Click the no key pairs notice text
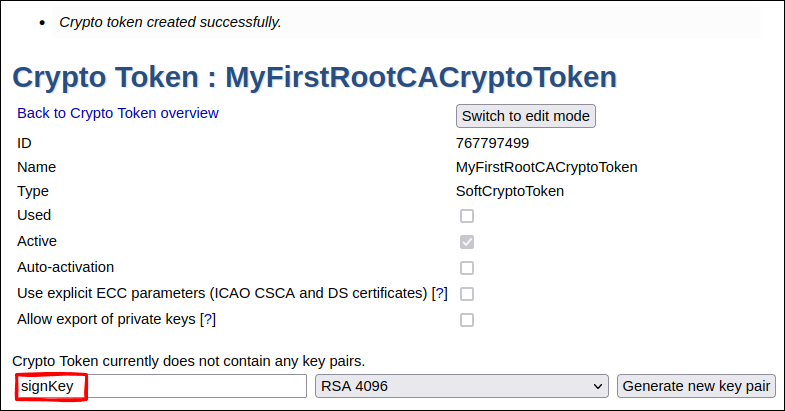Image resolution: width=785 pixels, height=411 pixels. 188,360
